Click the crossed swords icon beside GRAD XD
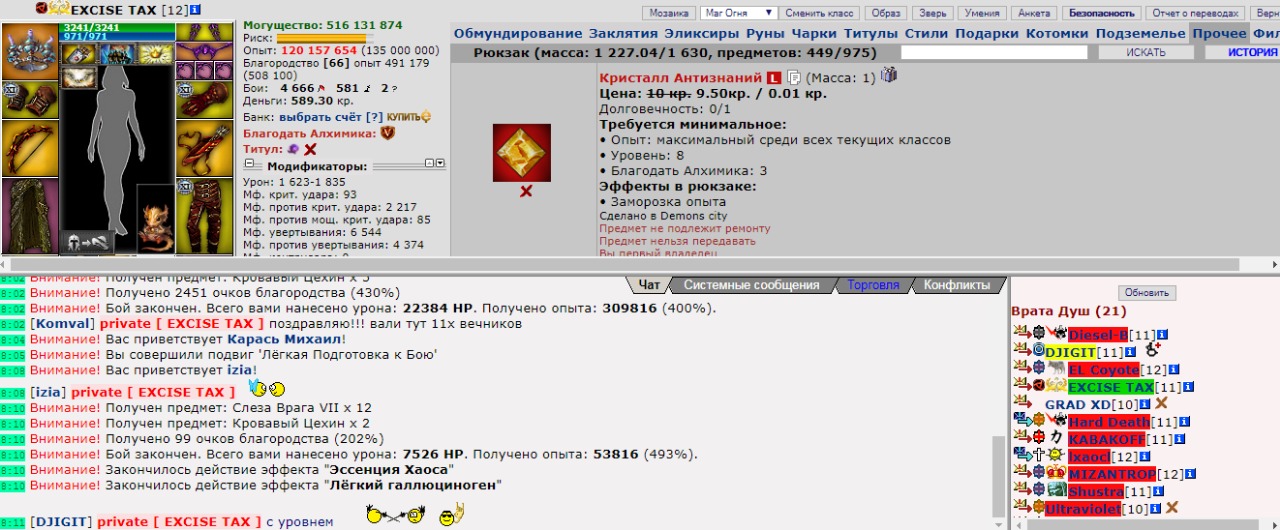The width and height of the screenshot is (1280, 530). click(x=1161, y=404)
